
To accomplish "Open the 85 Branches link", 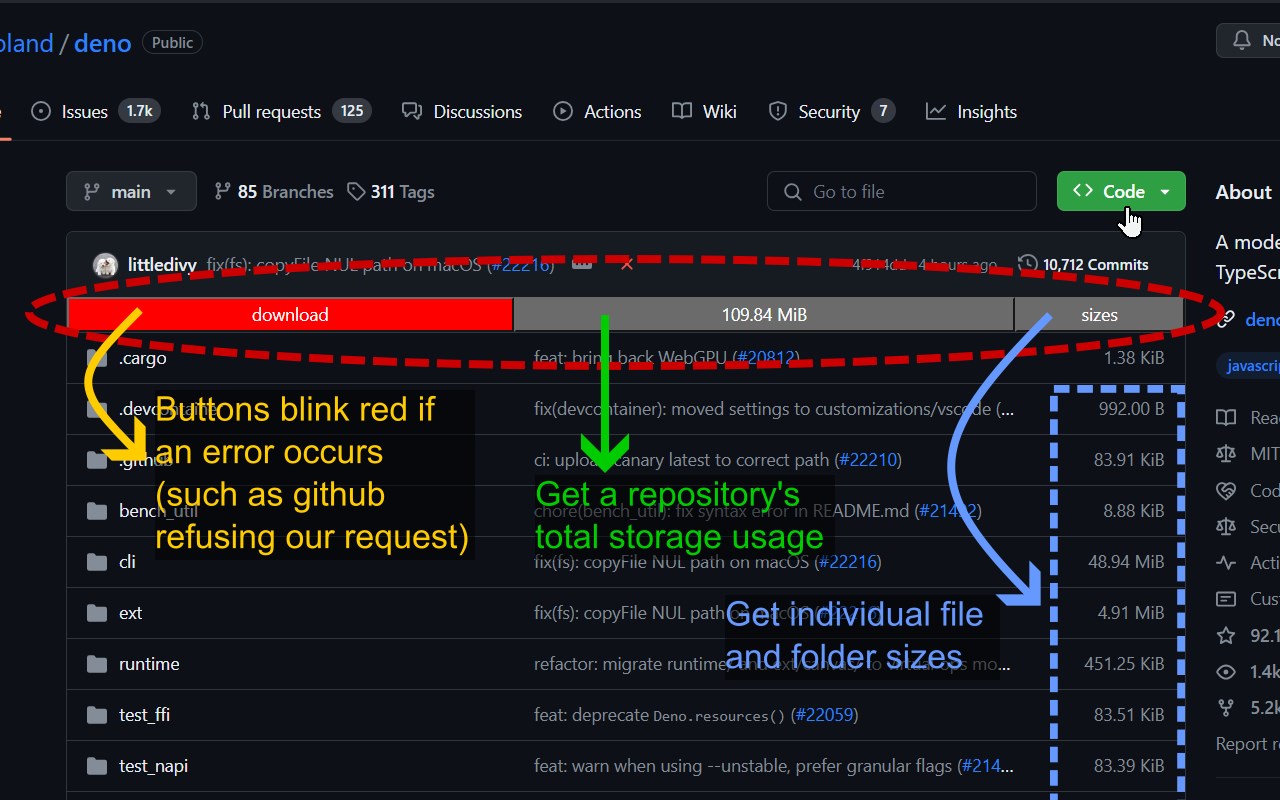I will (x=274, y=191).
